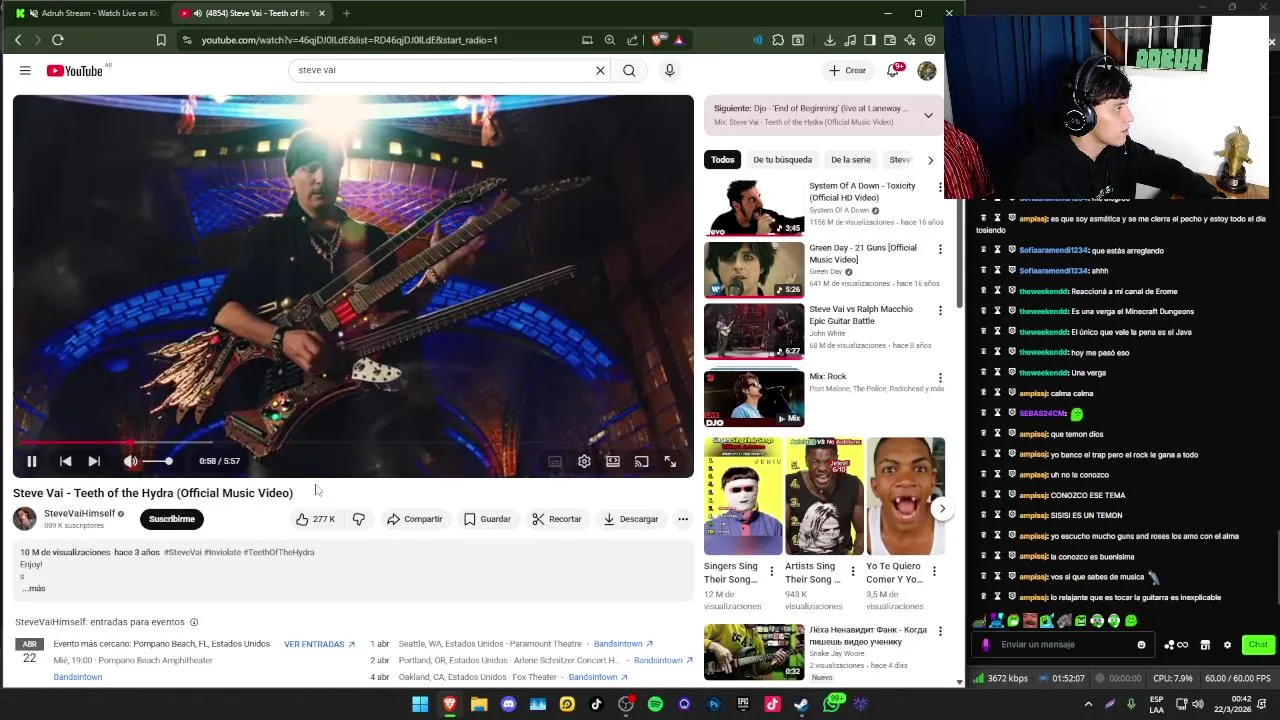1280x720 pixels.
Task: Send message with green Chat button
Action: (1257, 645)
